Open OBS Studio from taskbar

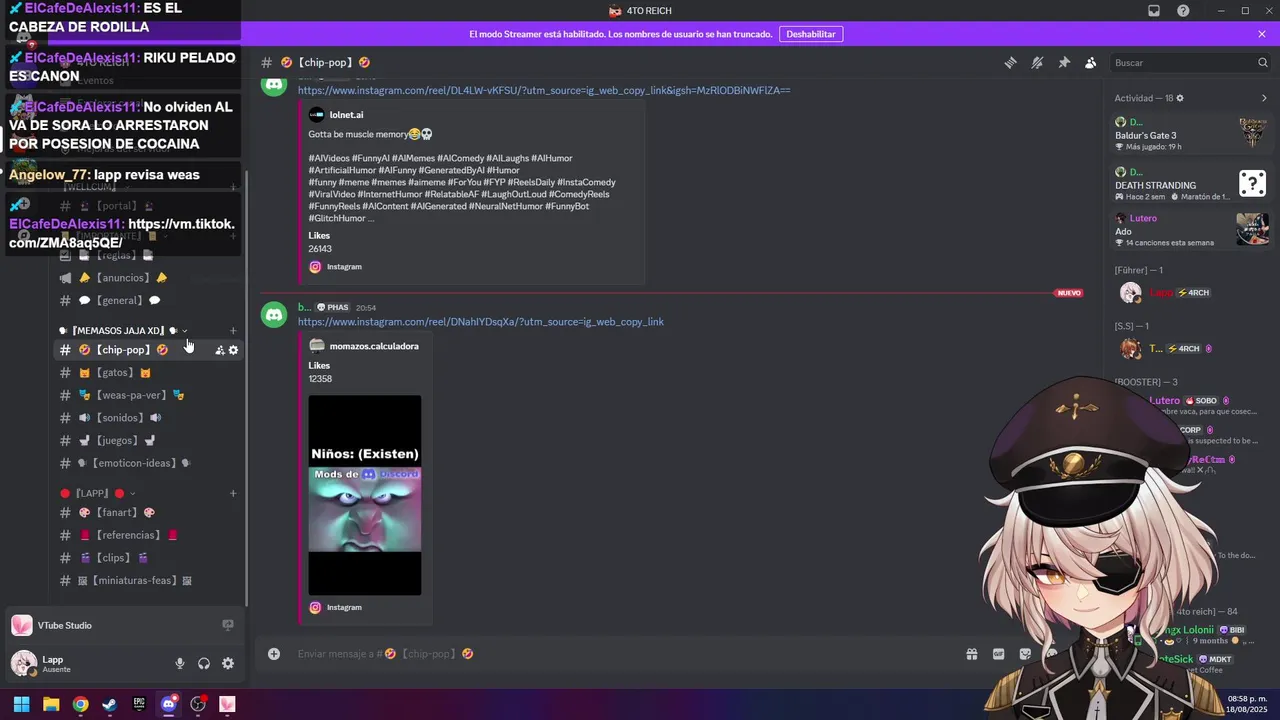(198, 704)
